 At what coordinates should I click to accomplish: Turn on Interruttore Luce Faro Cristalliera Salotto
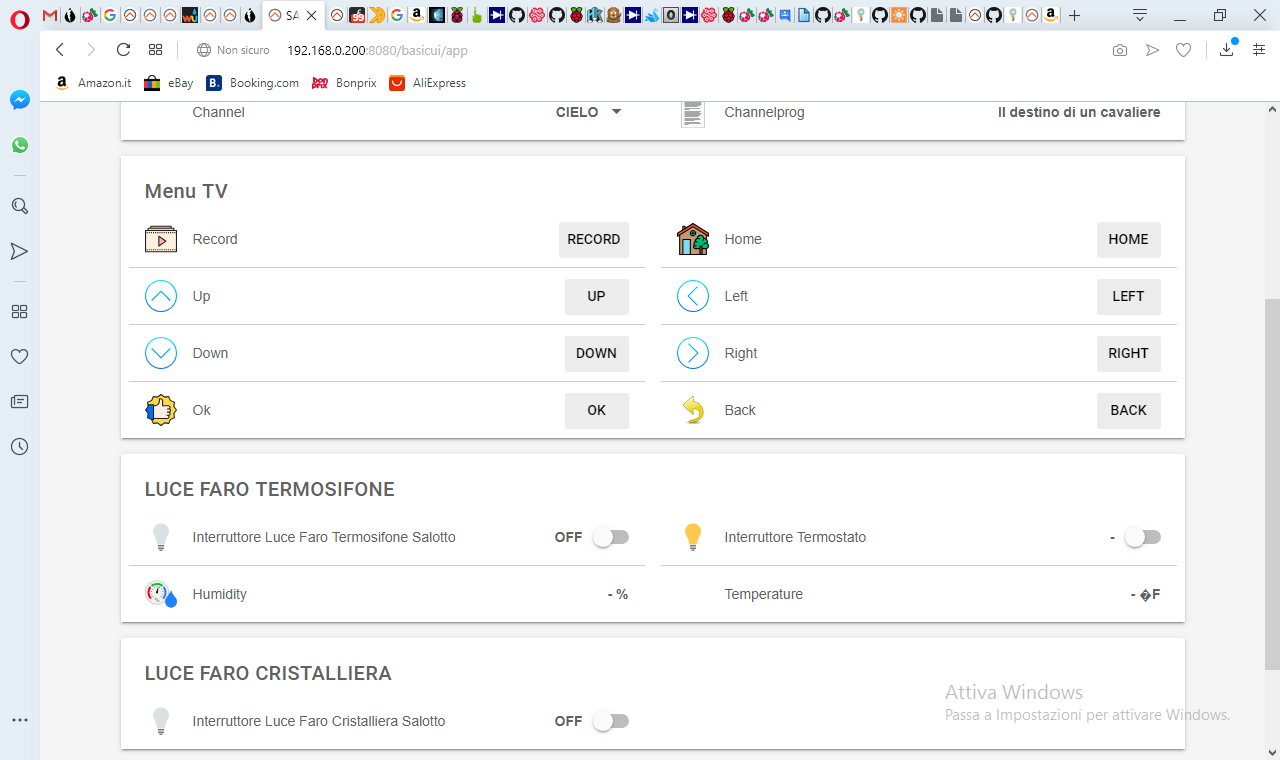pyautogui.click(x=611, y=721)
